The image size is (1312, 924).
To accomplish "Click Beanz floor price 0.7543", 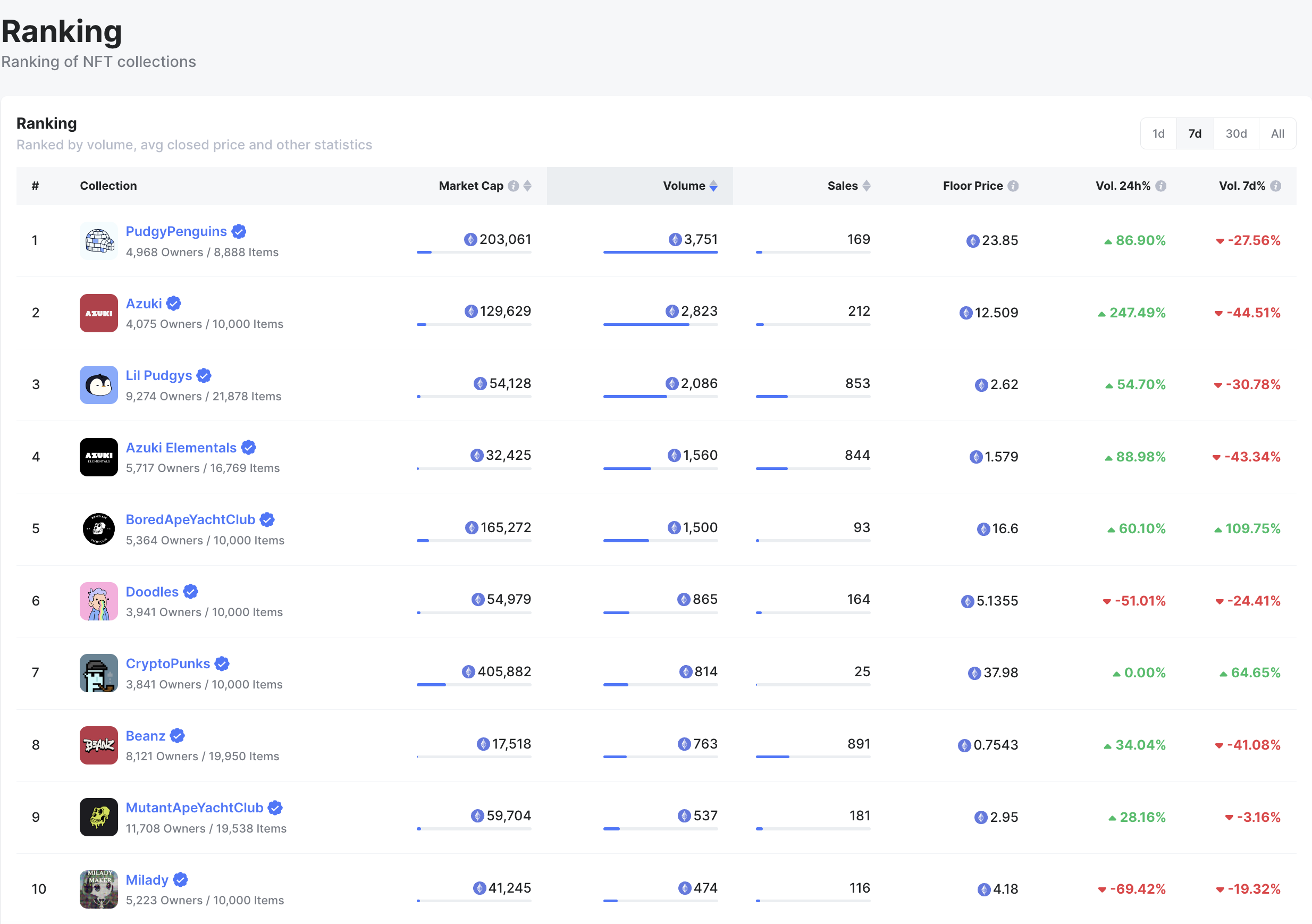I will coord(996,745).
